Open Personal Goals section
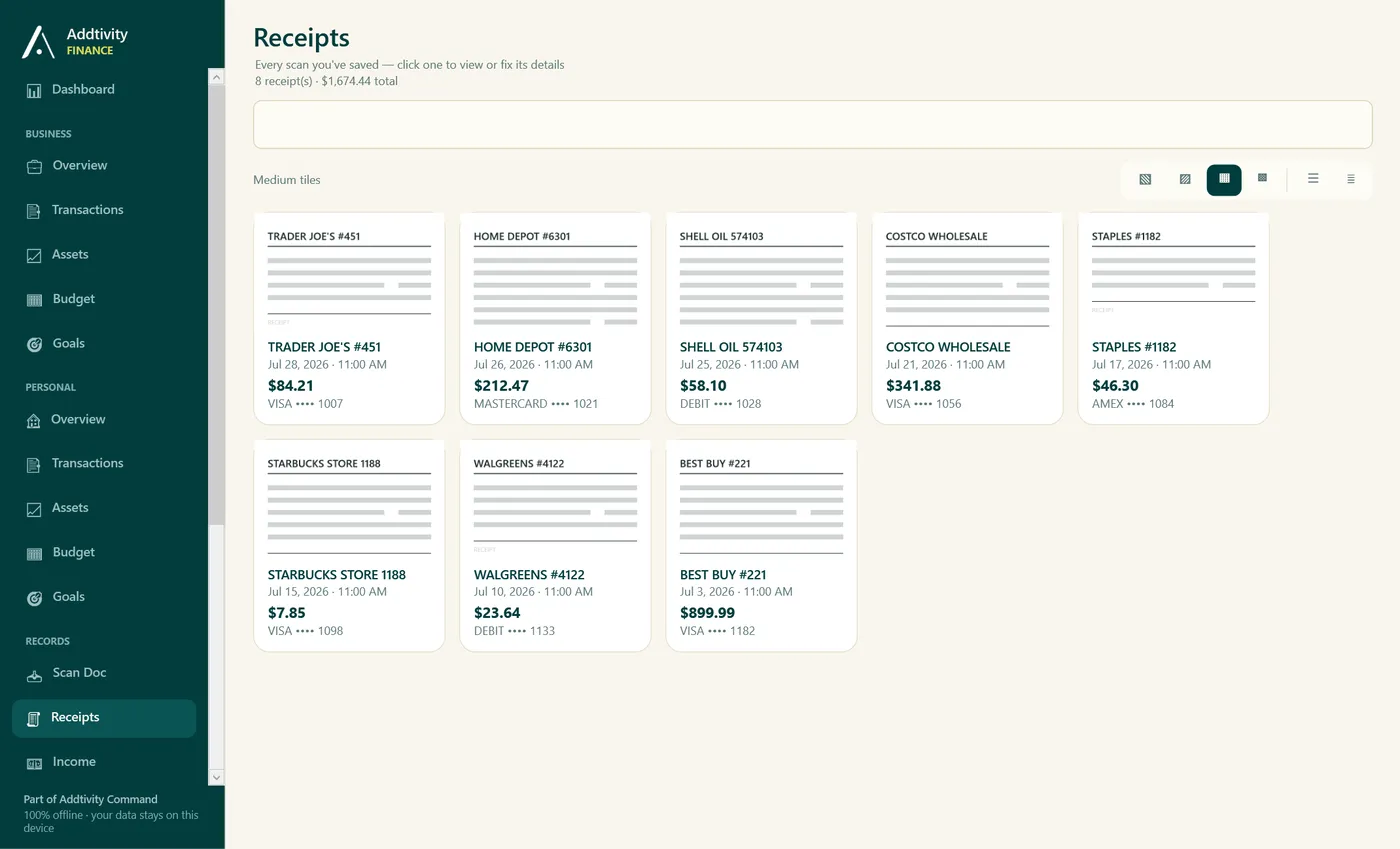Screen dimensions: 1400x849 [x=104, y=597]
